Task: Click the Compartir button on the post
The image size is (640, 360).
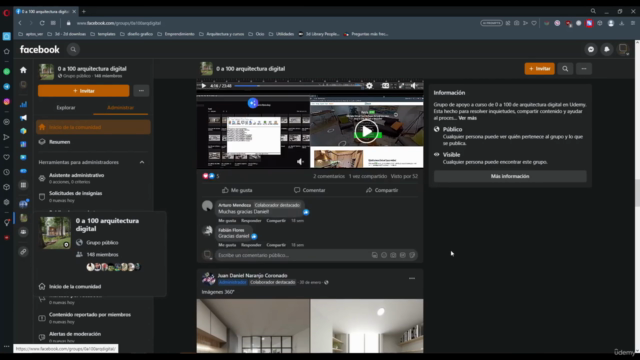Action: [x=382, y=190]
